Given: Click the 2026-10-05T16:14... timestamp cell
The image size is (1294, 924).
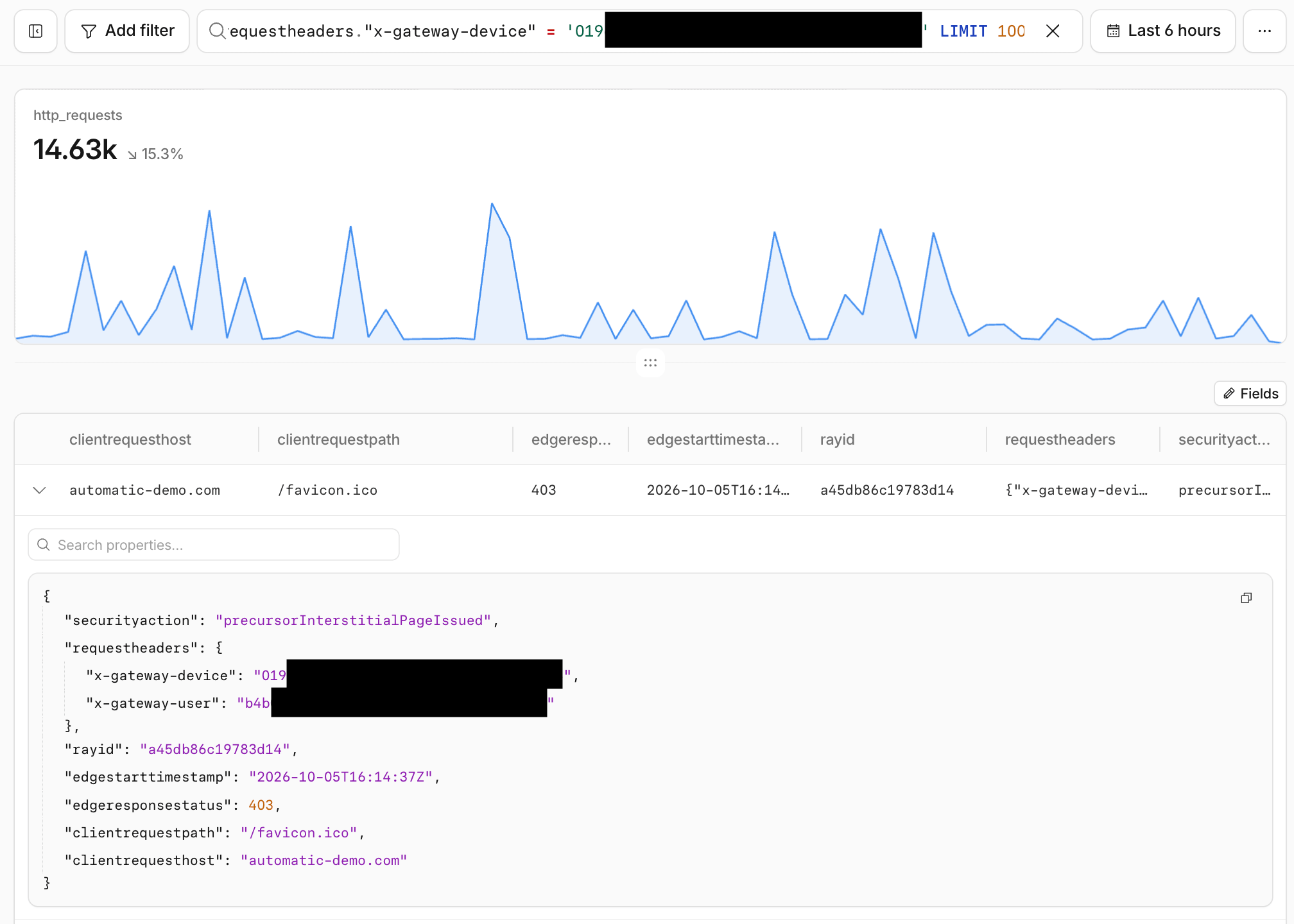Looking at the screenshot, I should pos(718,490).
